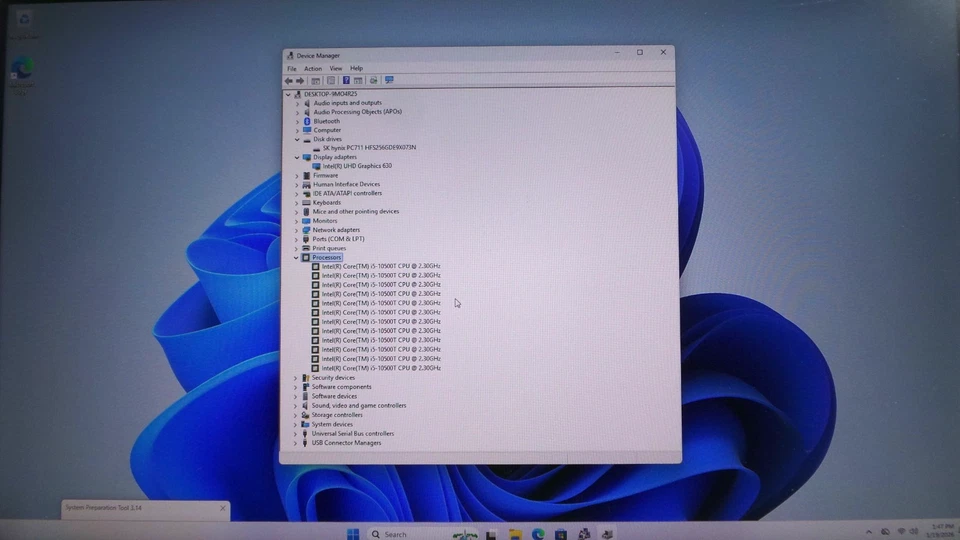Show hidden tray icons with the chevron
960x540 pixels.
[x=869, y=532]
